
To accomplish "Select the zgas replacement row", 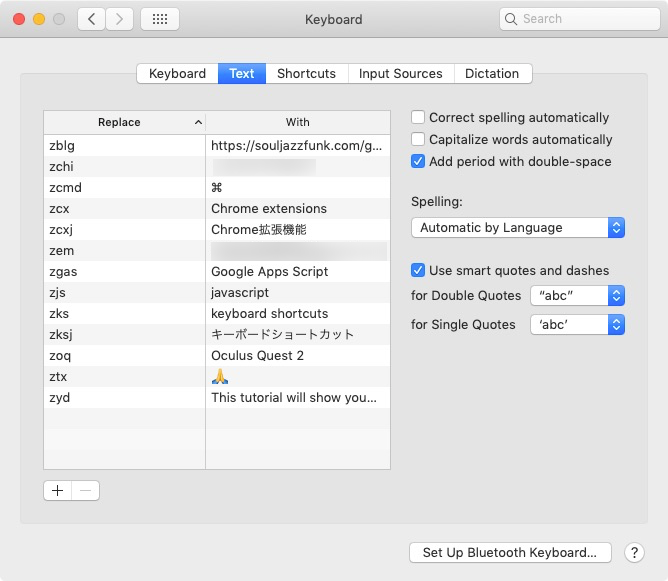I will click(x=125, y=271).
